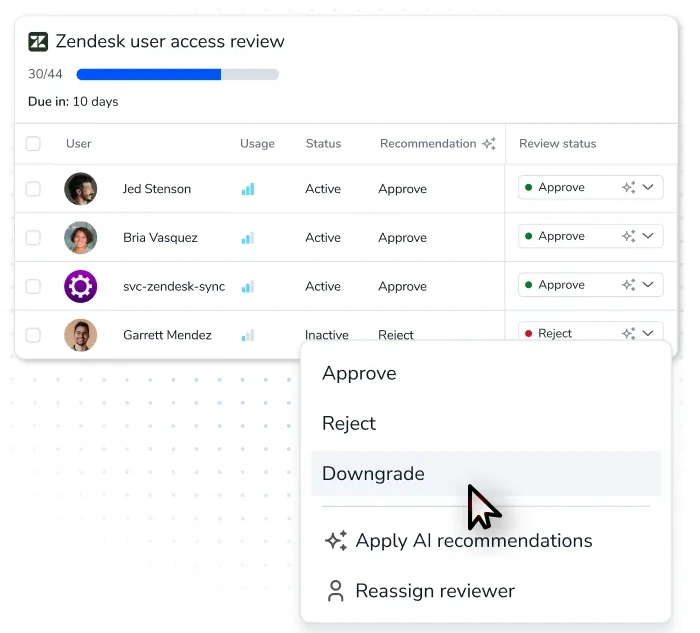This screenshot has width=700, height=633.
Task: Click the name svc-zendesk-sync
Action: click(174, 286)
